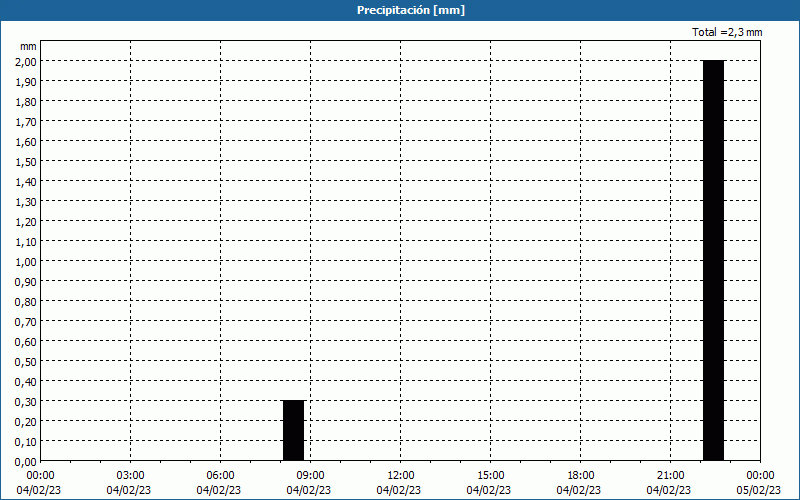The width and height of the screenshot is (800, 500).
Task: Click the 0,3 mm precipitation bar
Action: coord(293,431)
